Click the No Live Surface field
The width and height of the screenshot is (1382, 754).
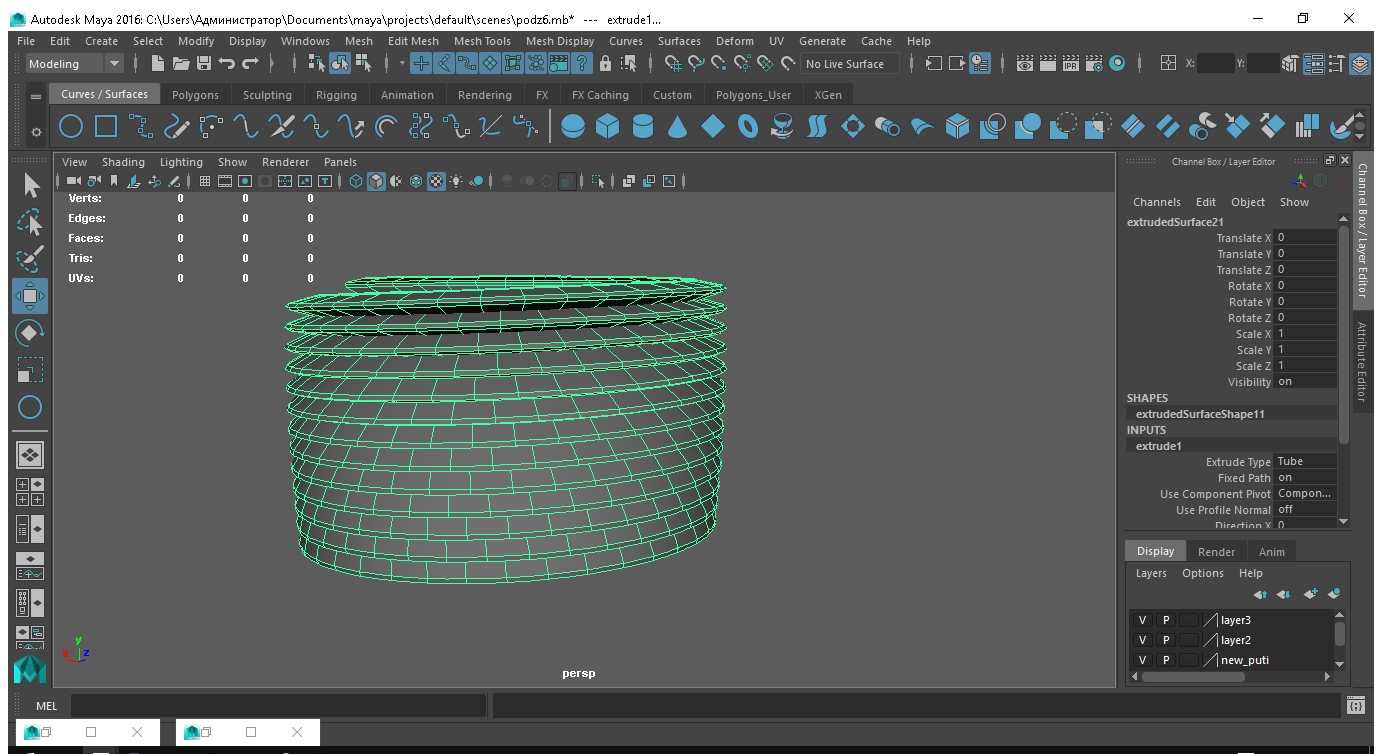(x=850, y=63)
